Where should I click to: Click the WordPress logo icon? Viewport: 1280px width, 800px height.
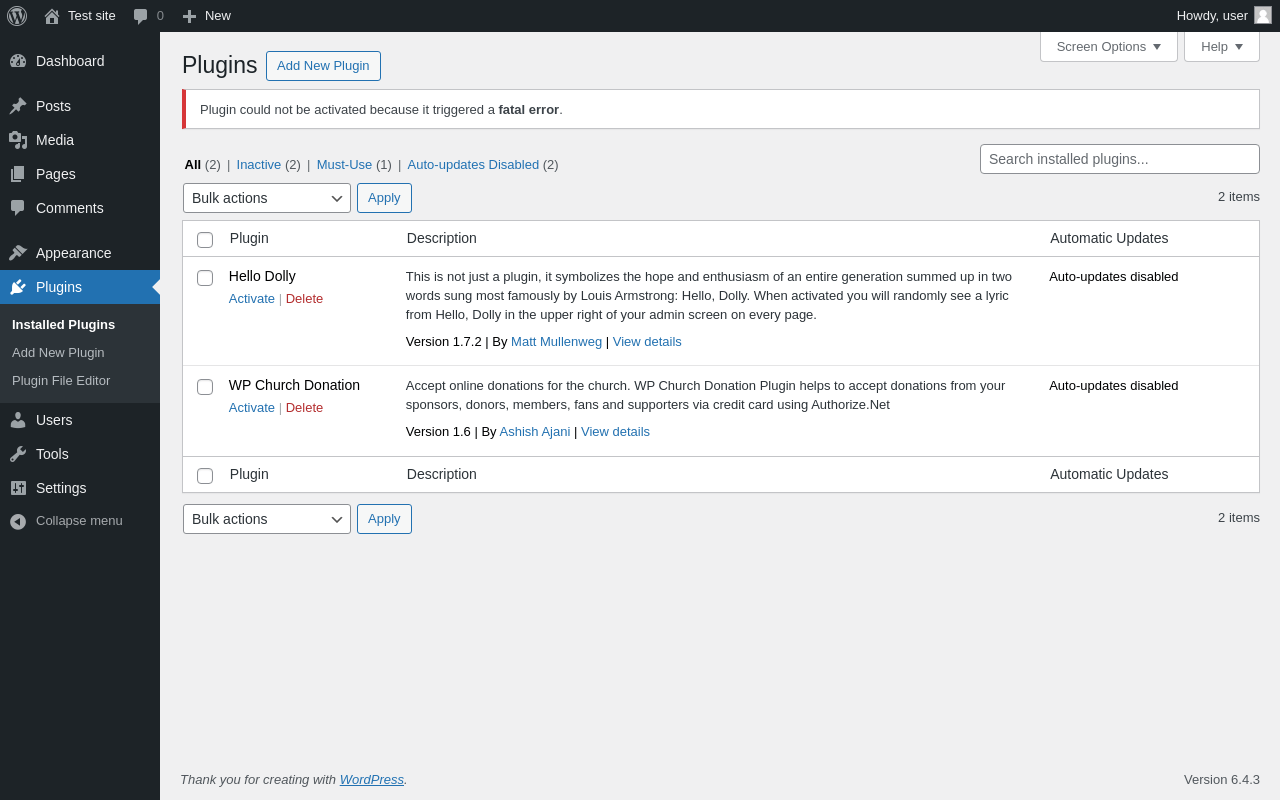click(17, 16)
